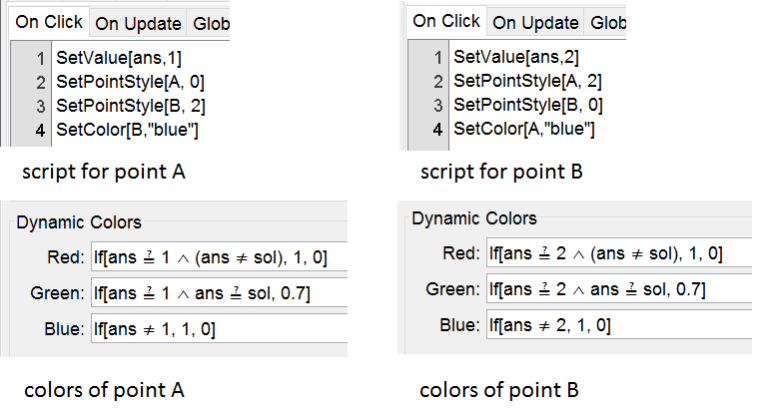Click the SetValue[ans,1] script line

click(98, 59)
